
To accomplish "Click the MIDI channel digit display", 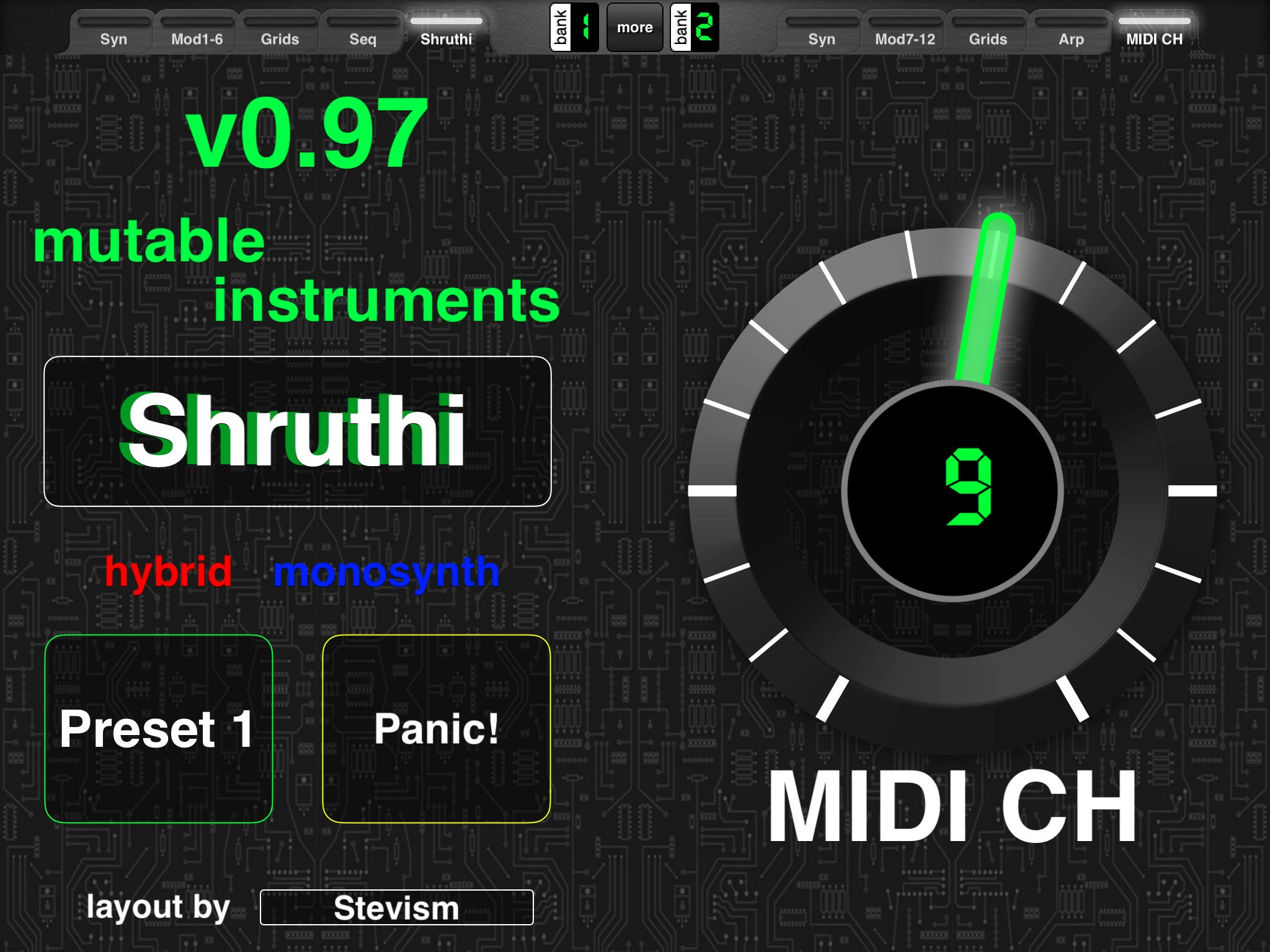I will pos(952,490).
